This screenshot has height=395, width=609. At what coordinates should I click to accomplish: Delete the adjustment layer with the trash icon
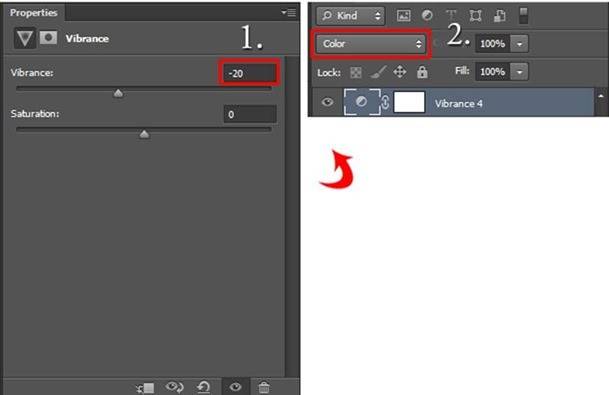pyautogui.click(x=264, y=387)
